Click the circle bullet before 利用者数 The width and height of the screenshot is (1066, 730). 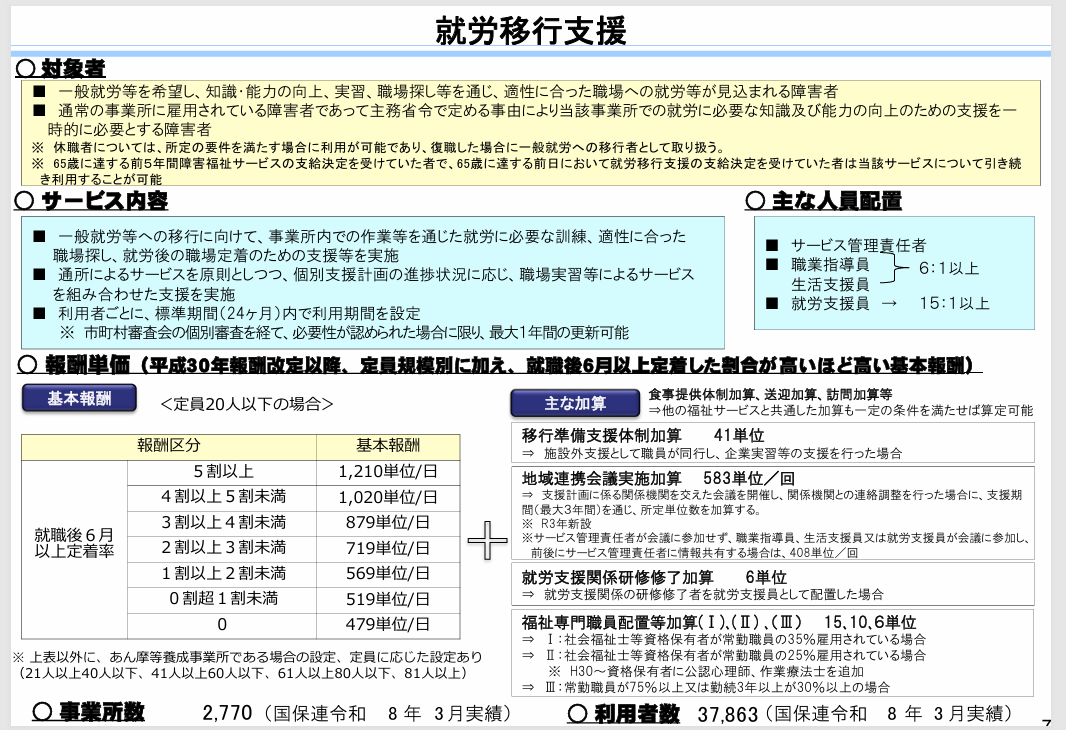[x=577, y=713]
